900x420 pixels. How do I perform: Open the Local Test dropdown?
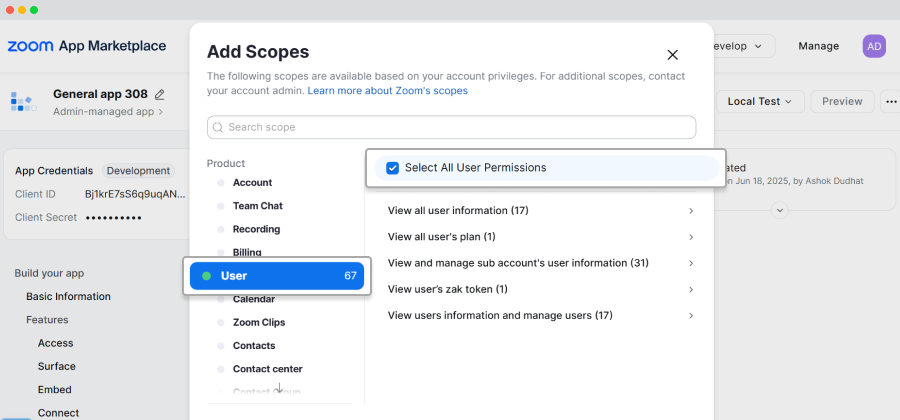pyautogui.click(x=759, y=102)
